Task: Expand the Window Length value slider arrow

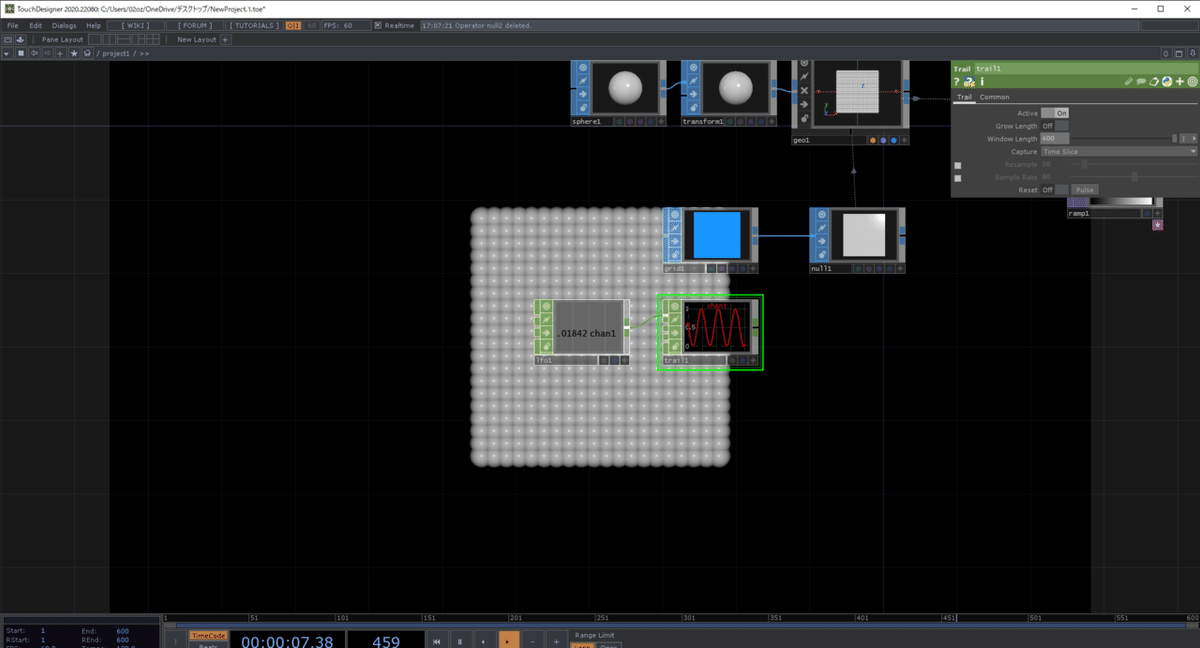Action: point(1194,138)
